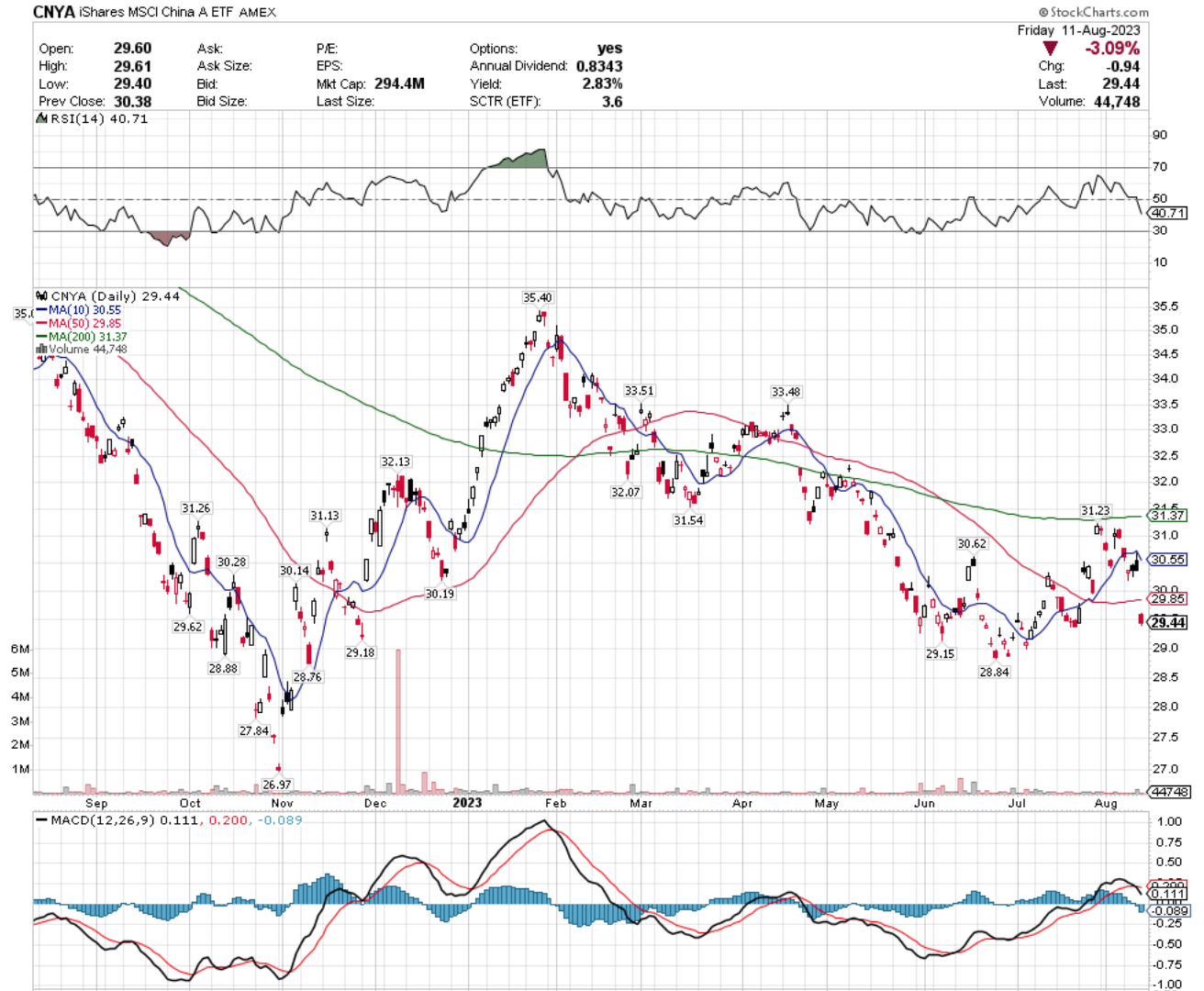Image resolution: width=1204 pixels, height=991 pixels.
Task: Click the Annual Dividend 0.8343 value
Action: [599, 66]
